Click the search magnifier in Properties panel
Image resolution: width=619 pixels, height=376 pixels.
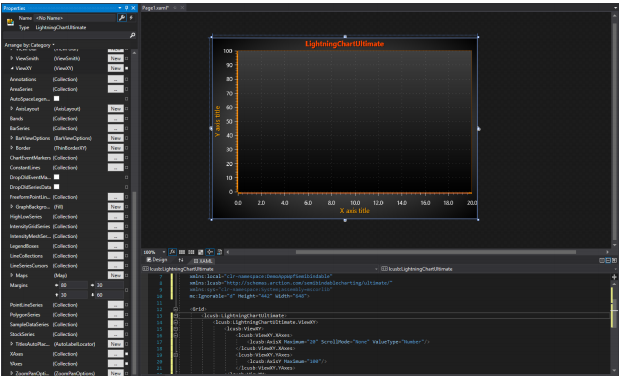(133, 35)
